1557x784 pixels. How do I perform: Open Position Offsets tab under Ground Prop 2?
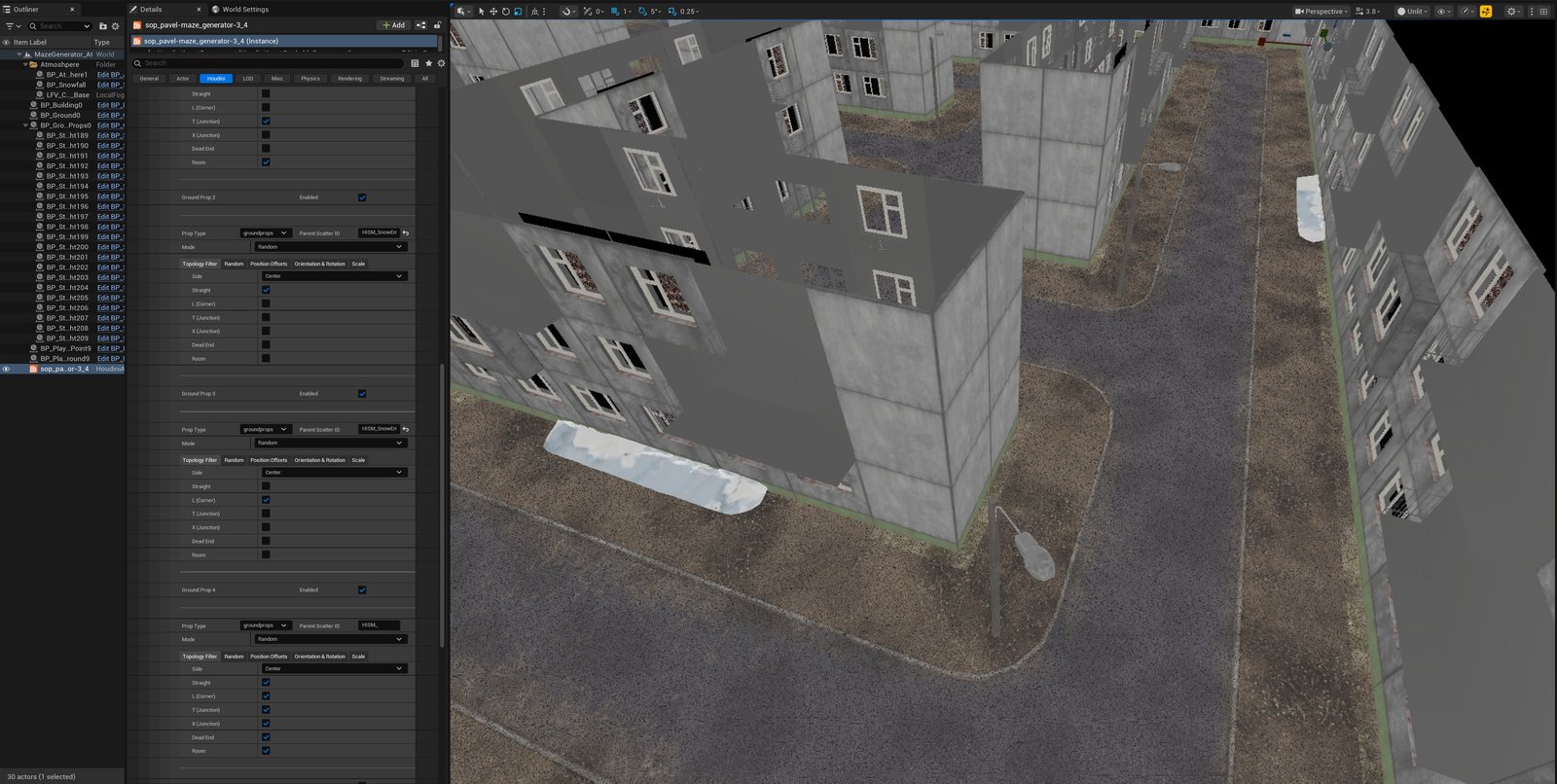(x=269, y=264)
